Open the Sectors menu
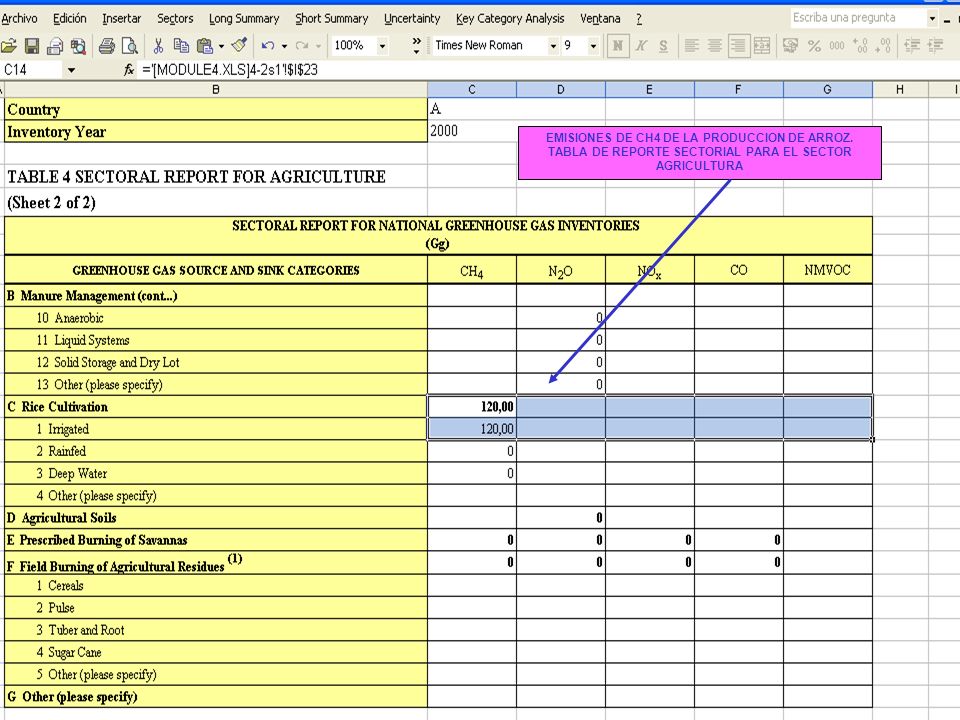 (175, 18)
